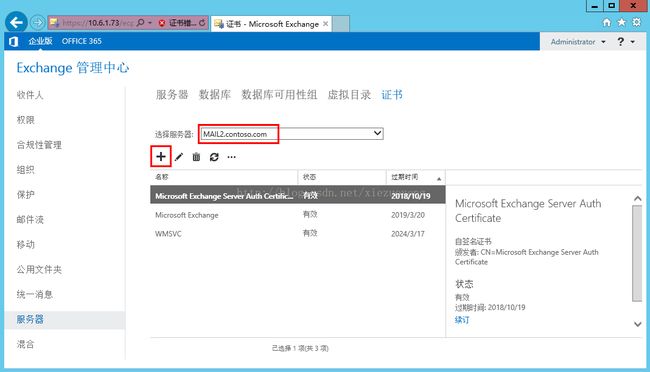650x372 pixels.
Task: Sort by expiration date column arrow
Action: (439, 179)
